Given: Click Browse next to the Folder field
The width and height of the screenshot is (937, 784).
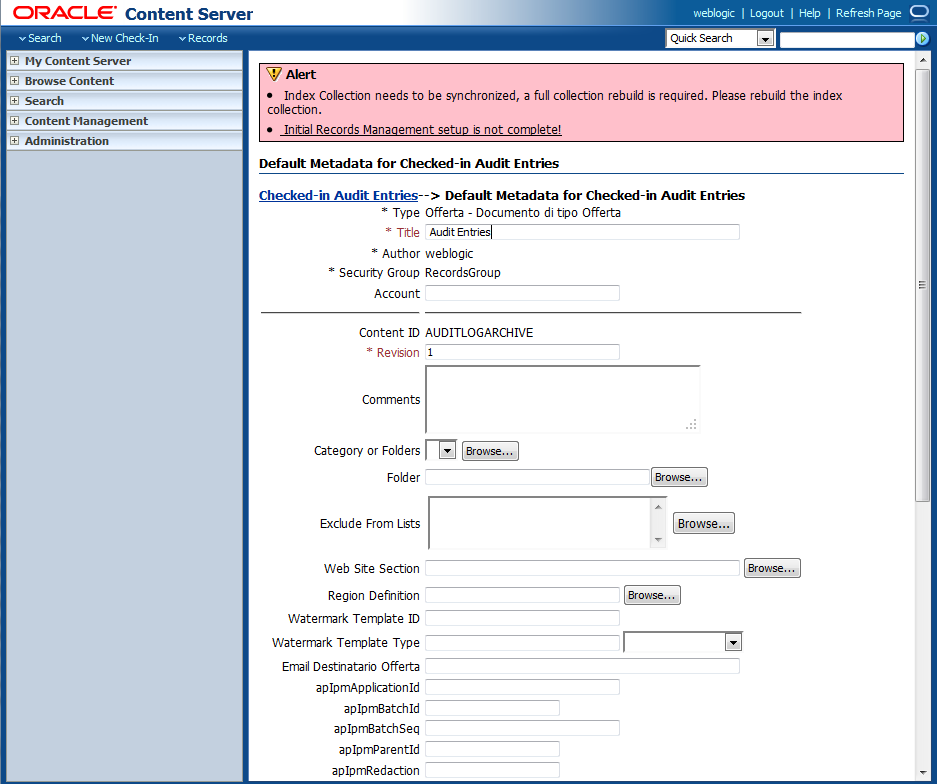Looking at the screenshot, I should (679, 477).
